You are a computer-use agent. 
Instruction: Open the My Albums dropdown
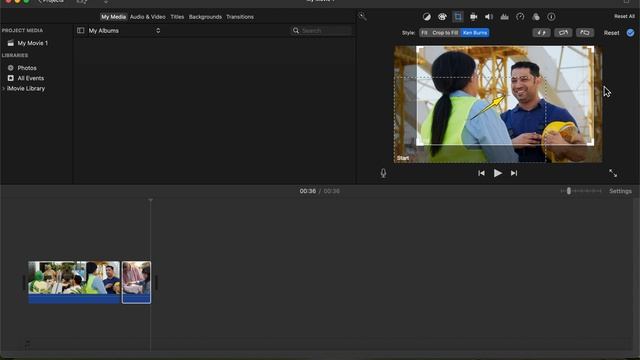point(124,31)
